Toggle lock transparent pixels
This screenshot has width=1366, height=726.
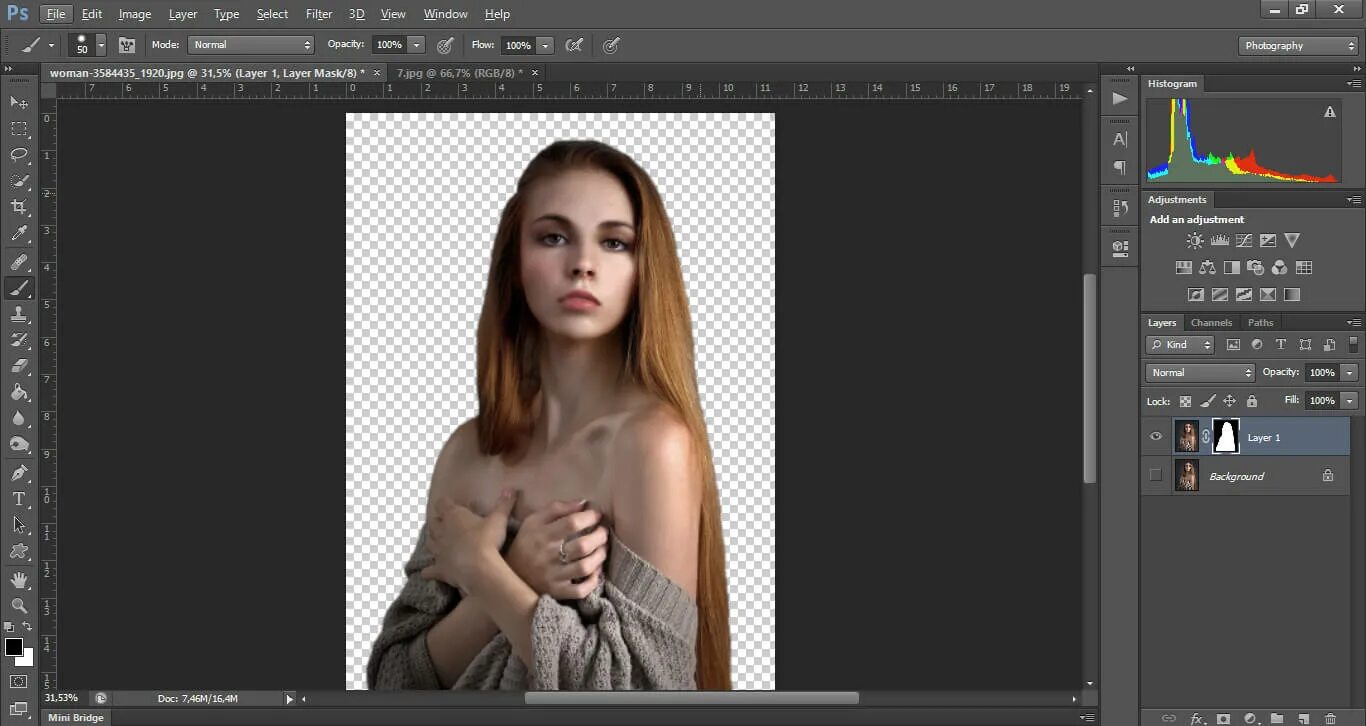[x=1185, y=401]
